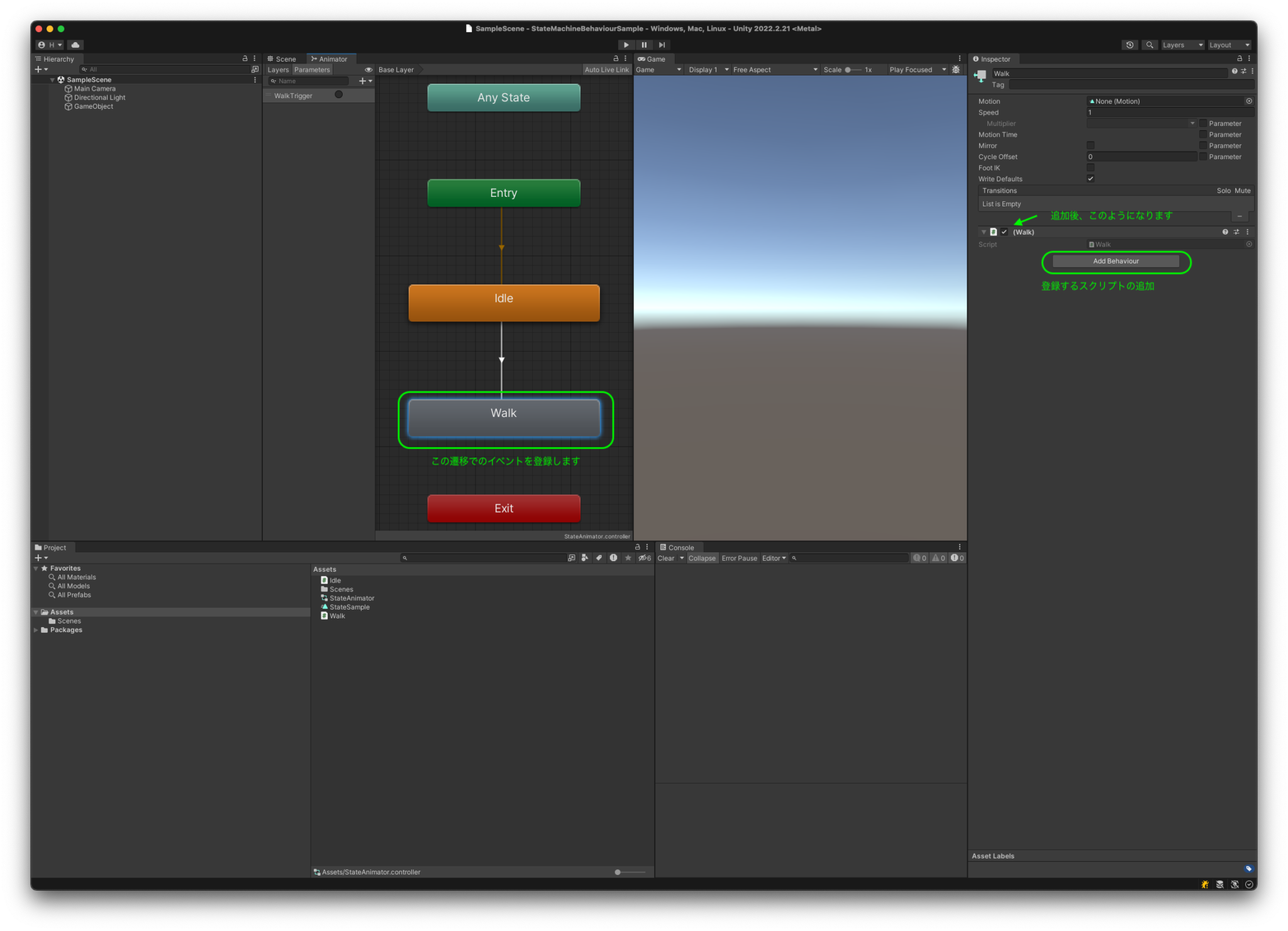
Task: Enable the Mirror checkbox
Action: (1091, 145)
